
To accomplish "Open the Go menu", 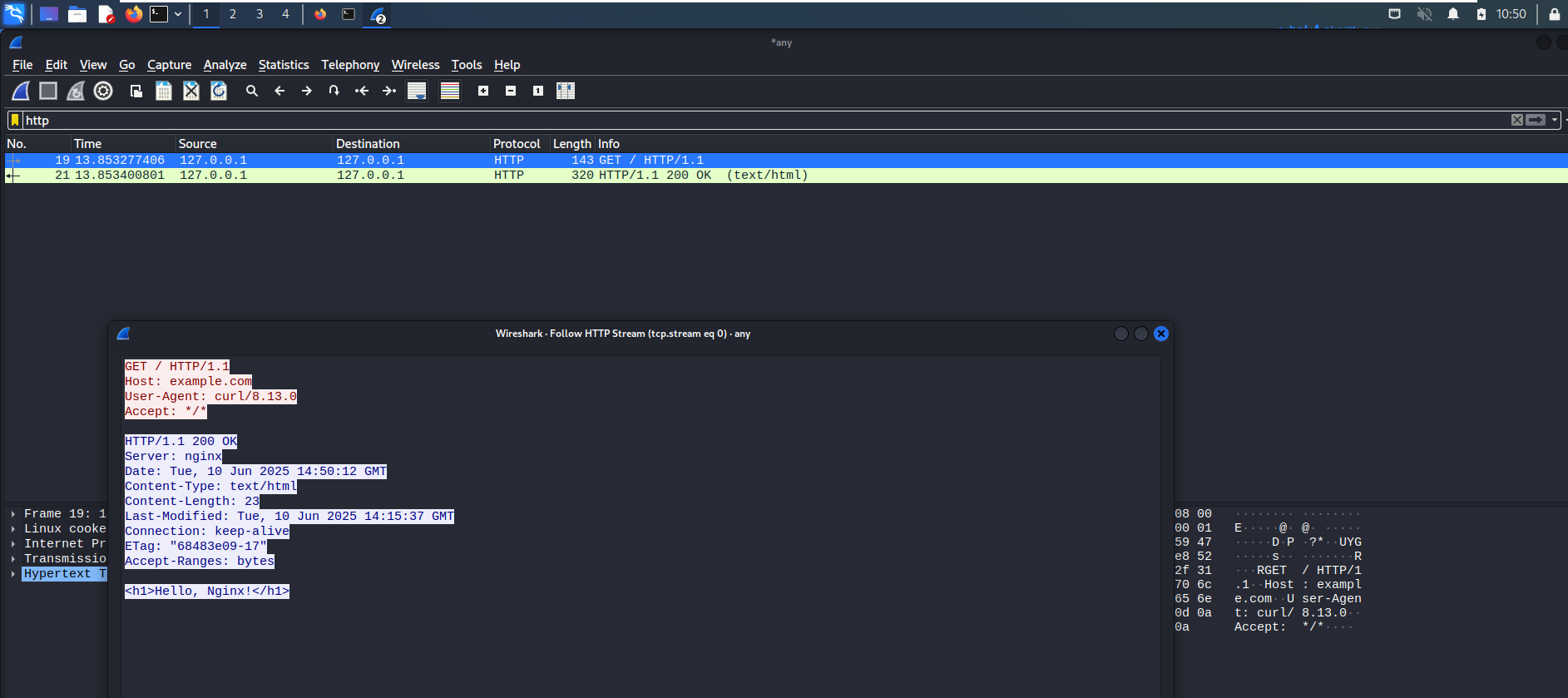I will [126, 65].
